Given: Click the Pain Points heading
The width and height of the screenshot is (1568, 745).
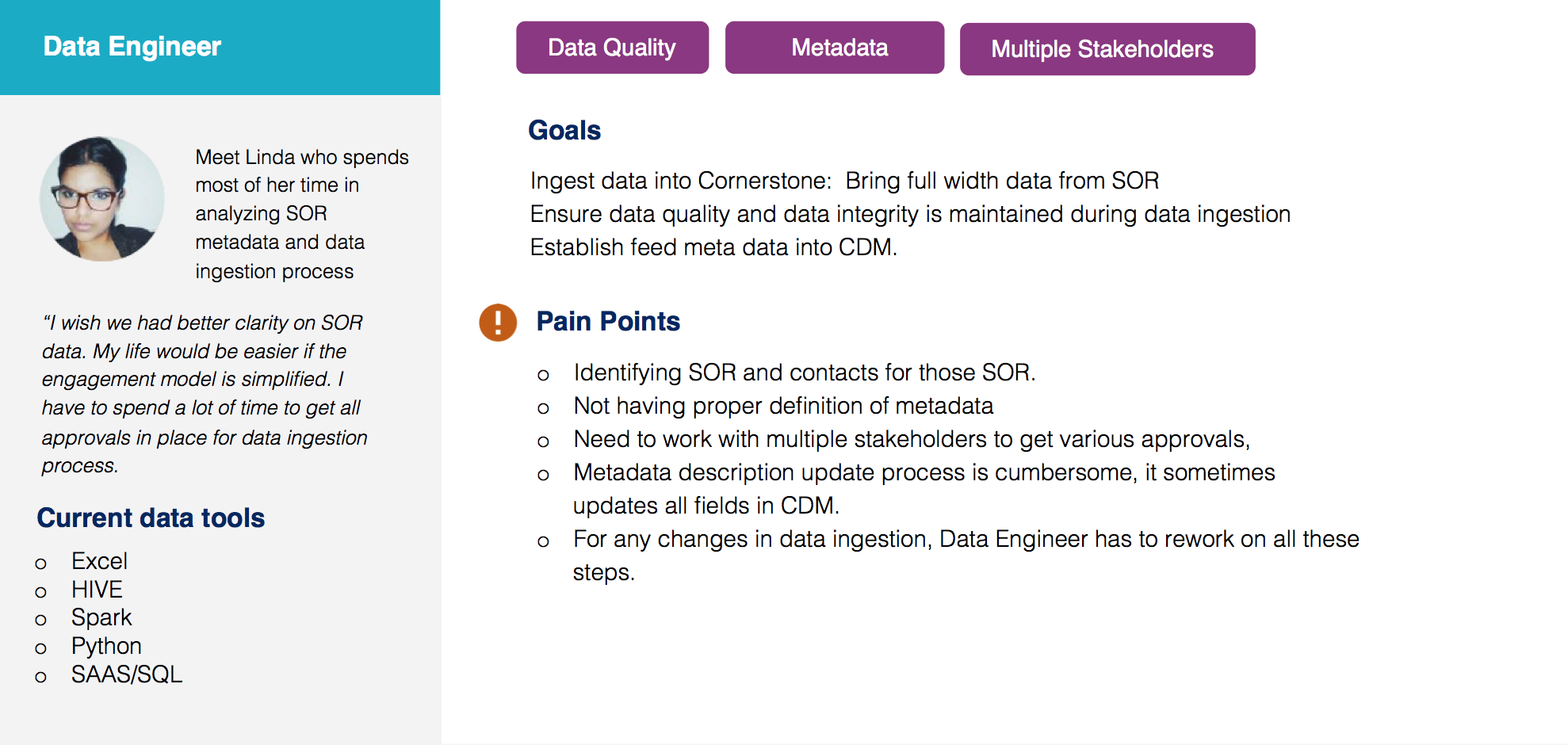Looking at the screenshot, I should pyautogui.click(x=608, y=321).
